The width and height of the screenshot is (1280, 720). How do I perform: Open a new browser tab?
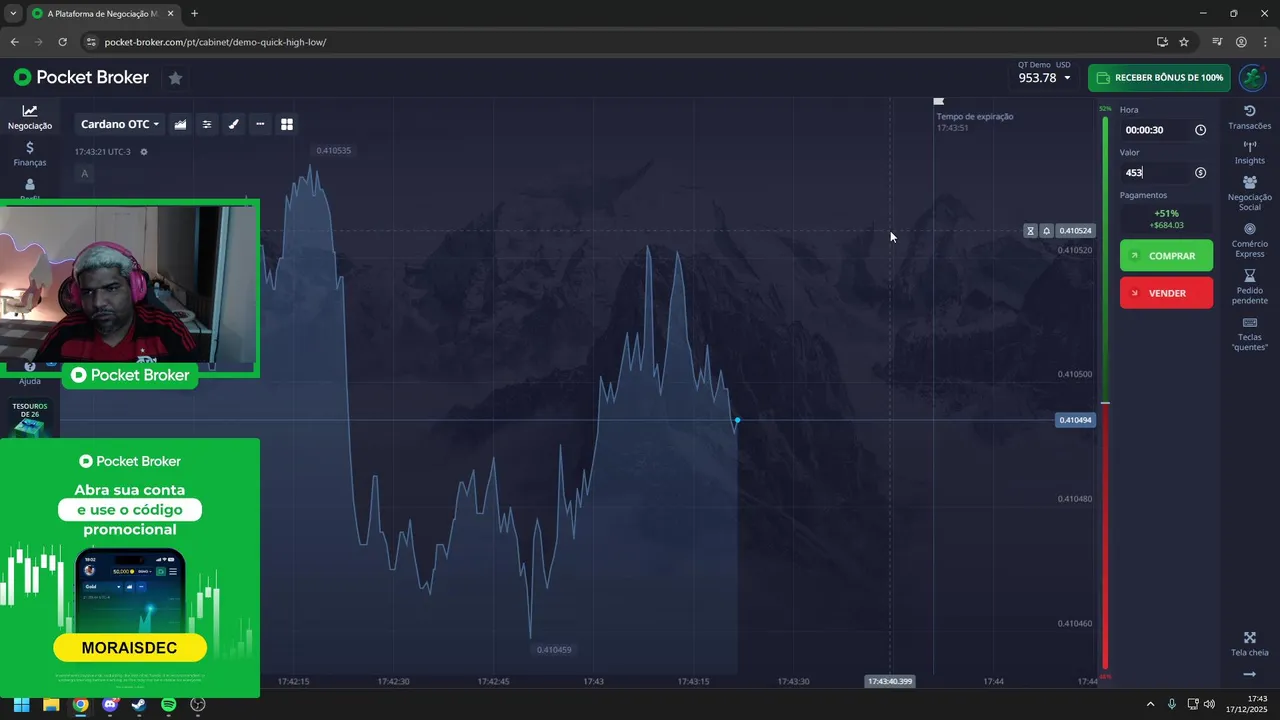pyautogui.click(x=194, y=14)
